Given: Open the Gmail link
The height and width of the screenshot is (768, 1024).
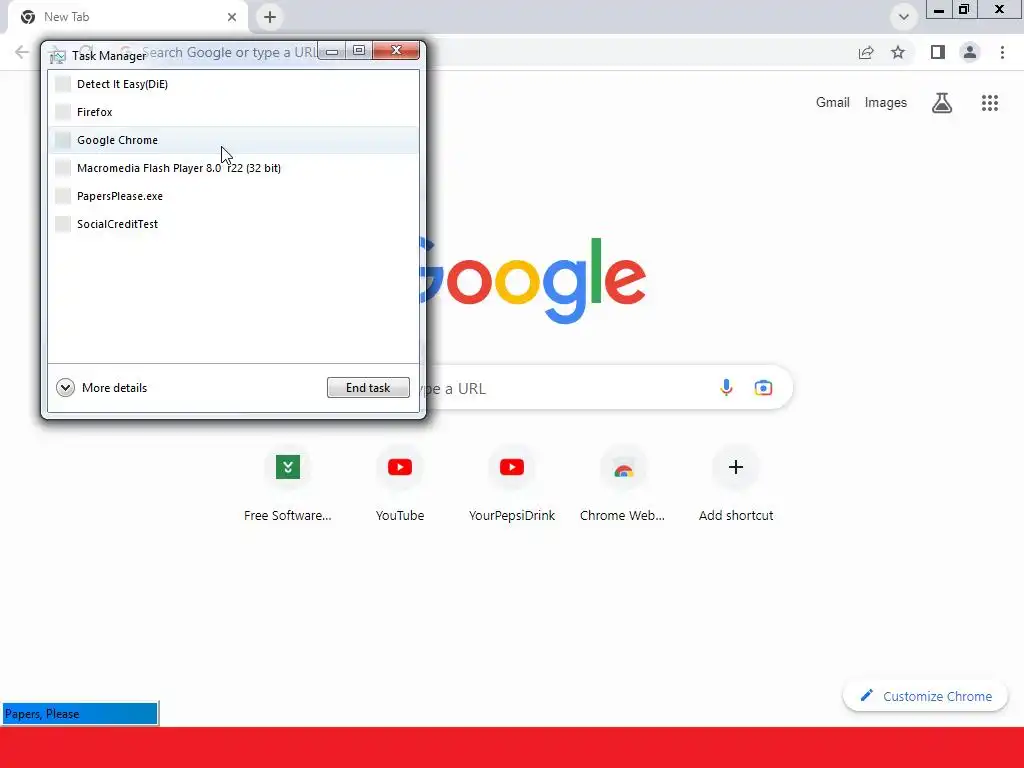Looking at the screenshot, I should click(833, 103).
